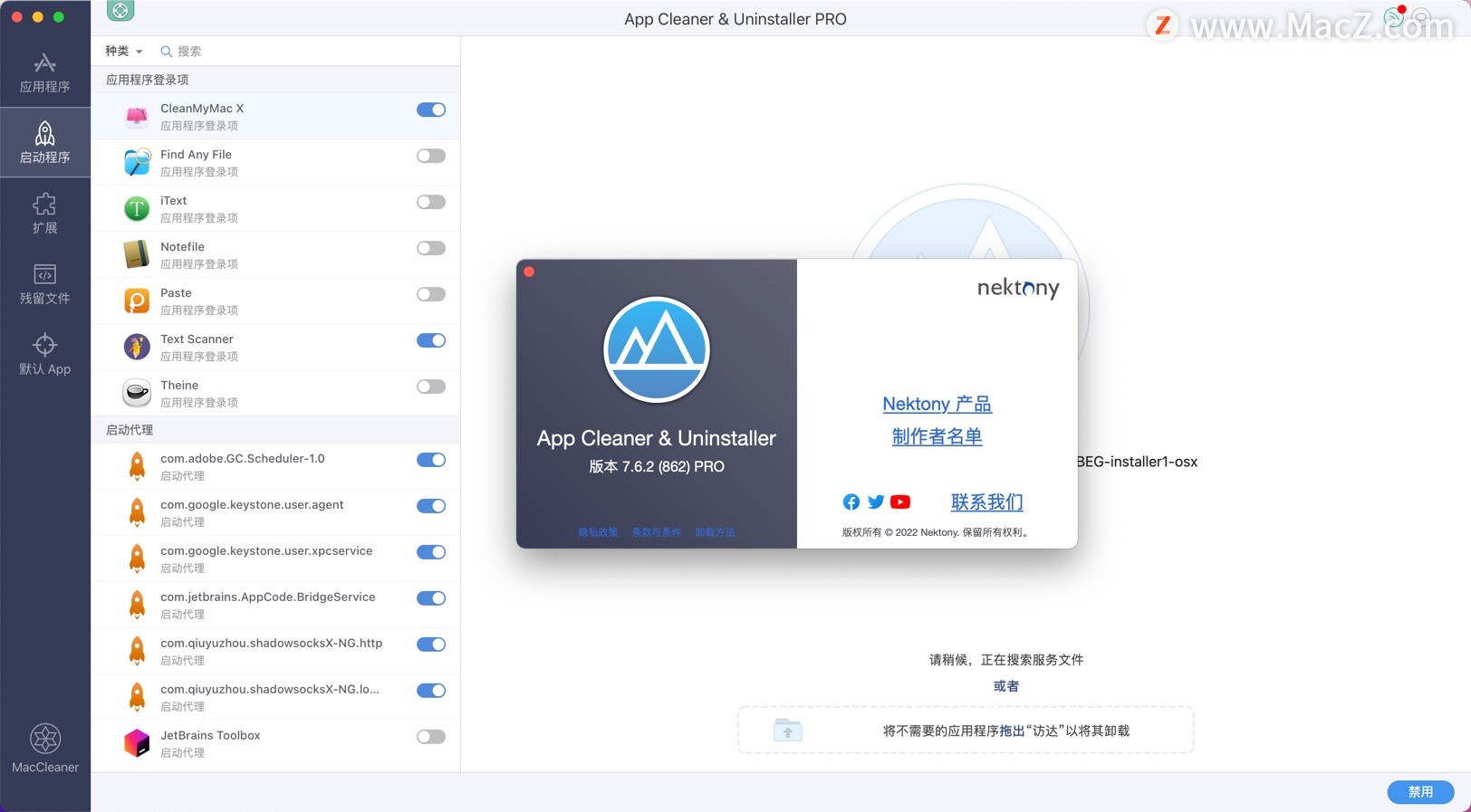Turn off com.qiuyuzhou.shadowsocksX-NG.http agent
This screenshot has width=1471, height=812.
431,645
